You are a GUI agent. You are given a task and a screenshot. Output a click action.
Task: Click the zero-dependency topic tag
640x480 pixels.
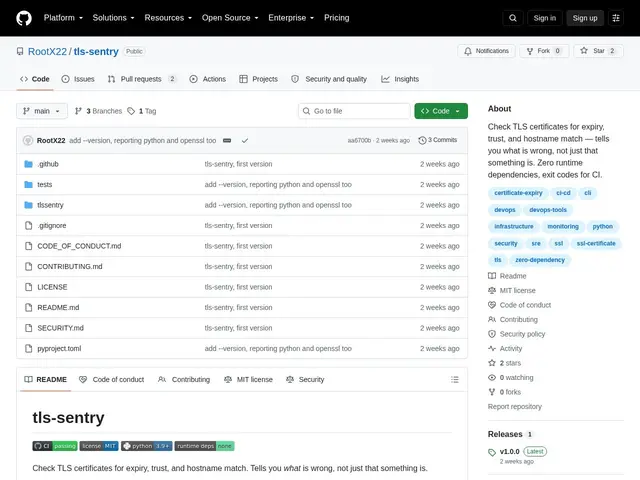[x=540, y=260]
